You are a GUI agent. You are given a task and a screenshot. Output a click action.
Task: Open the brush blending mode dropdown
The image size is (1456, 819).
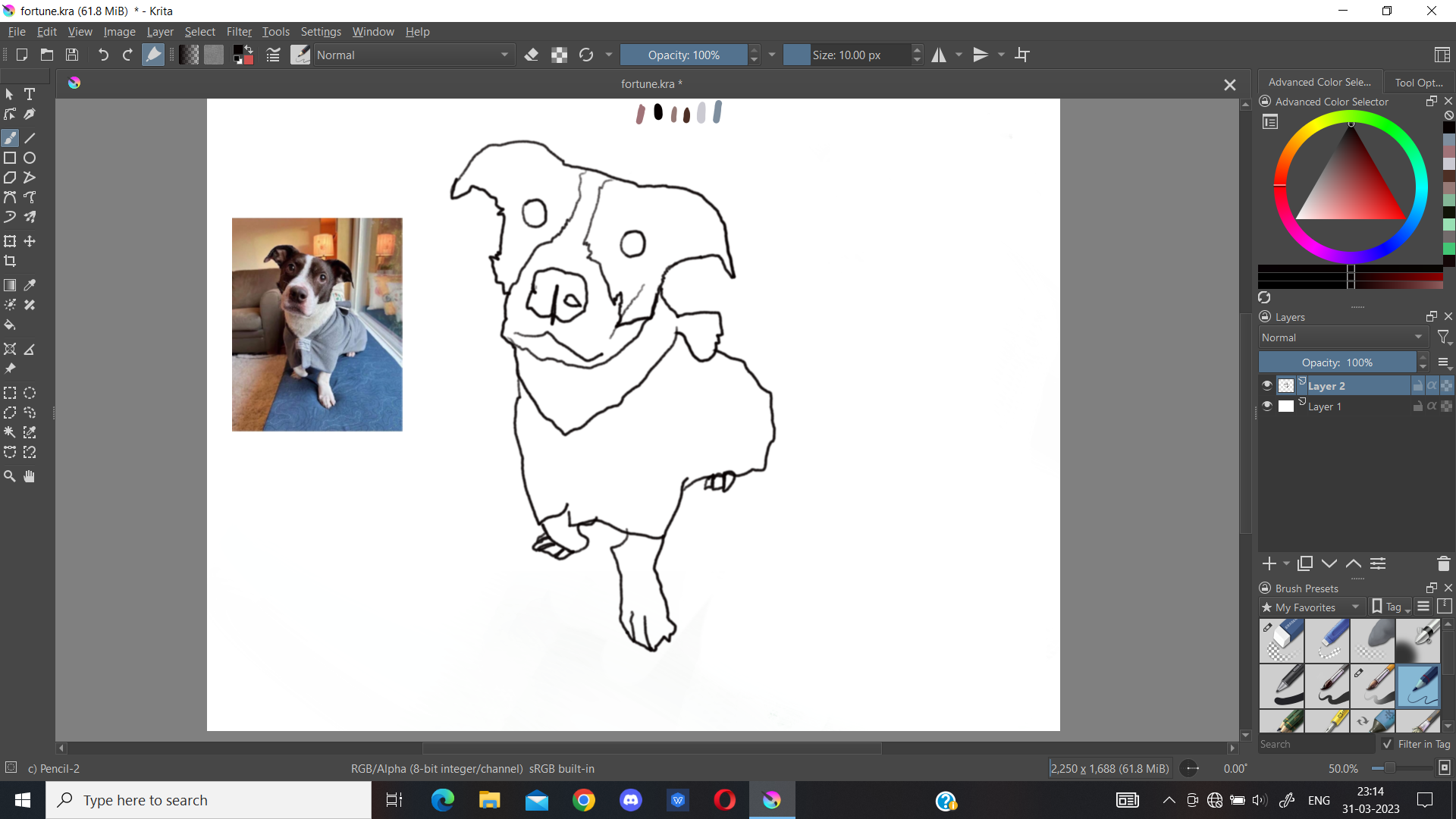[x=413, y=55]
